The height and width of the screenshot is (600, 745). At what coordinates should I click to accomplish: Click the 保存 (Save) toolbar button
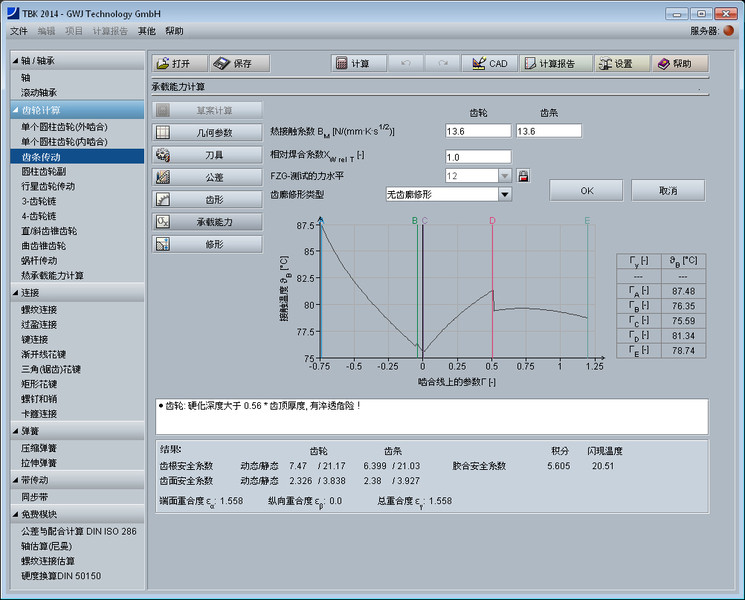240,63
